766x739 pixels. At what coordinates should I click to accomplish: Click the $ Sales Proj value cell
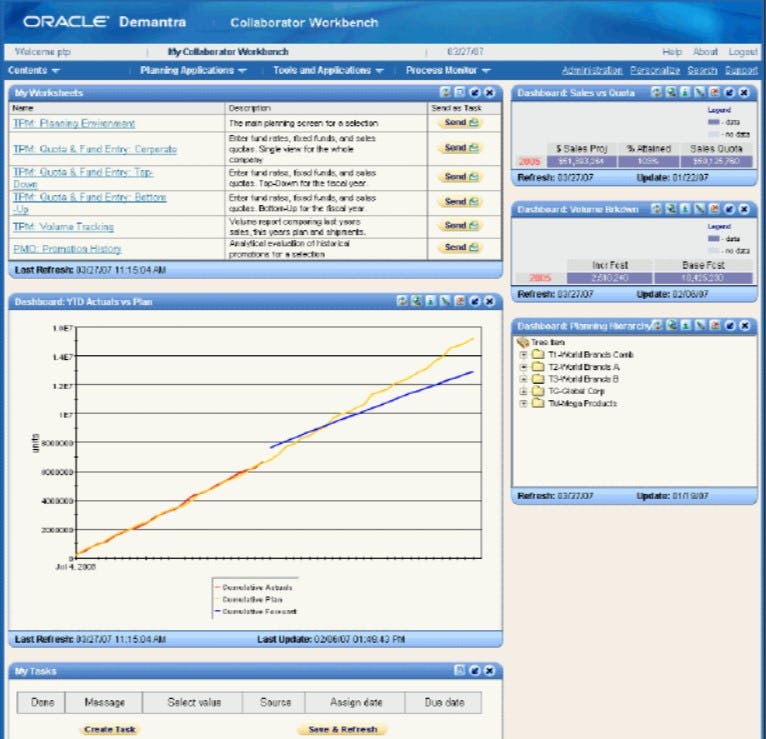[580, 161]
